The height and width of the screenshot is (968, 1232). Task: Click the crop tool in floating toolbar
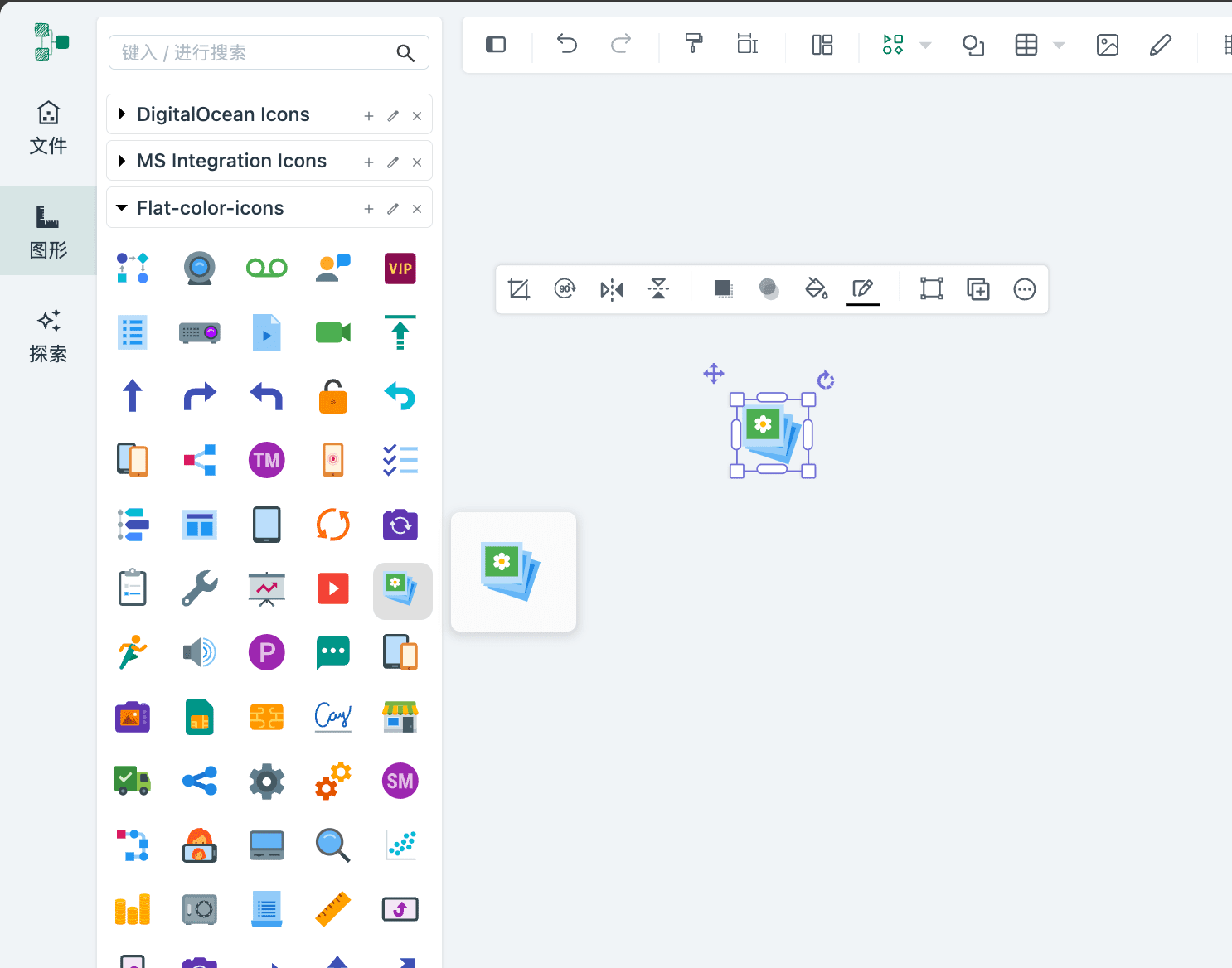pyautogui.click(x=519, y=289)
